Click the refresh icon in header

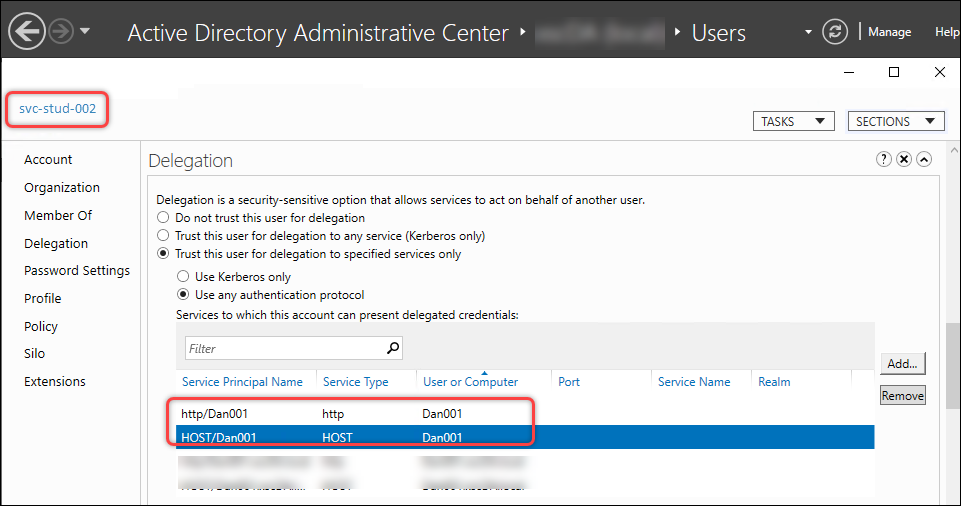[x=834, y=32]
